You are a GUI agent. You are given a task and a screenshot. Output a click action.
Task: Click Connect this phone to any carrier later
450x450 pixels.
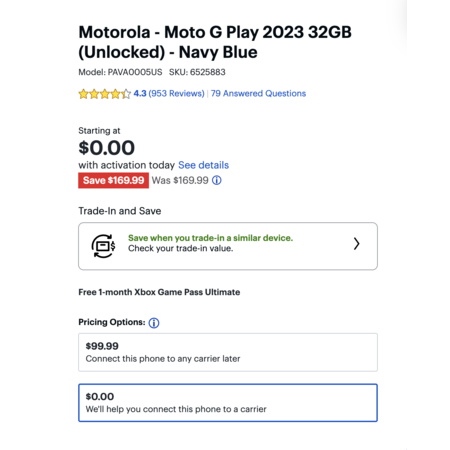163,359
